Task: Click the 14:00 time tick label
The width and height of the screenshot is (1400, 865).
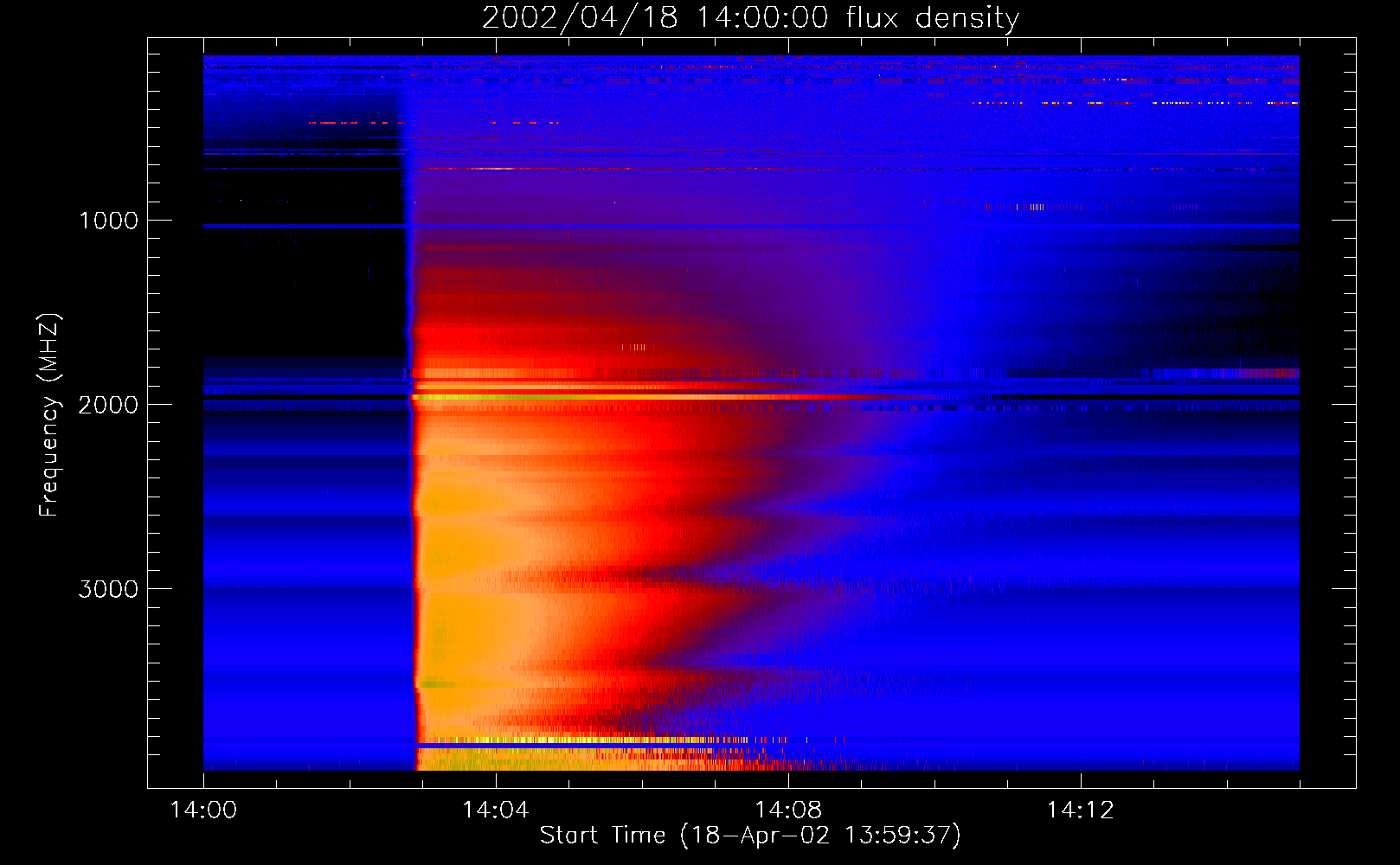Action: pyautogui.click(x=203, y=810)
